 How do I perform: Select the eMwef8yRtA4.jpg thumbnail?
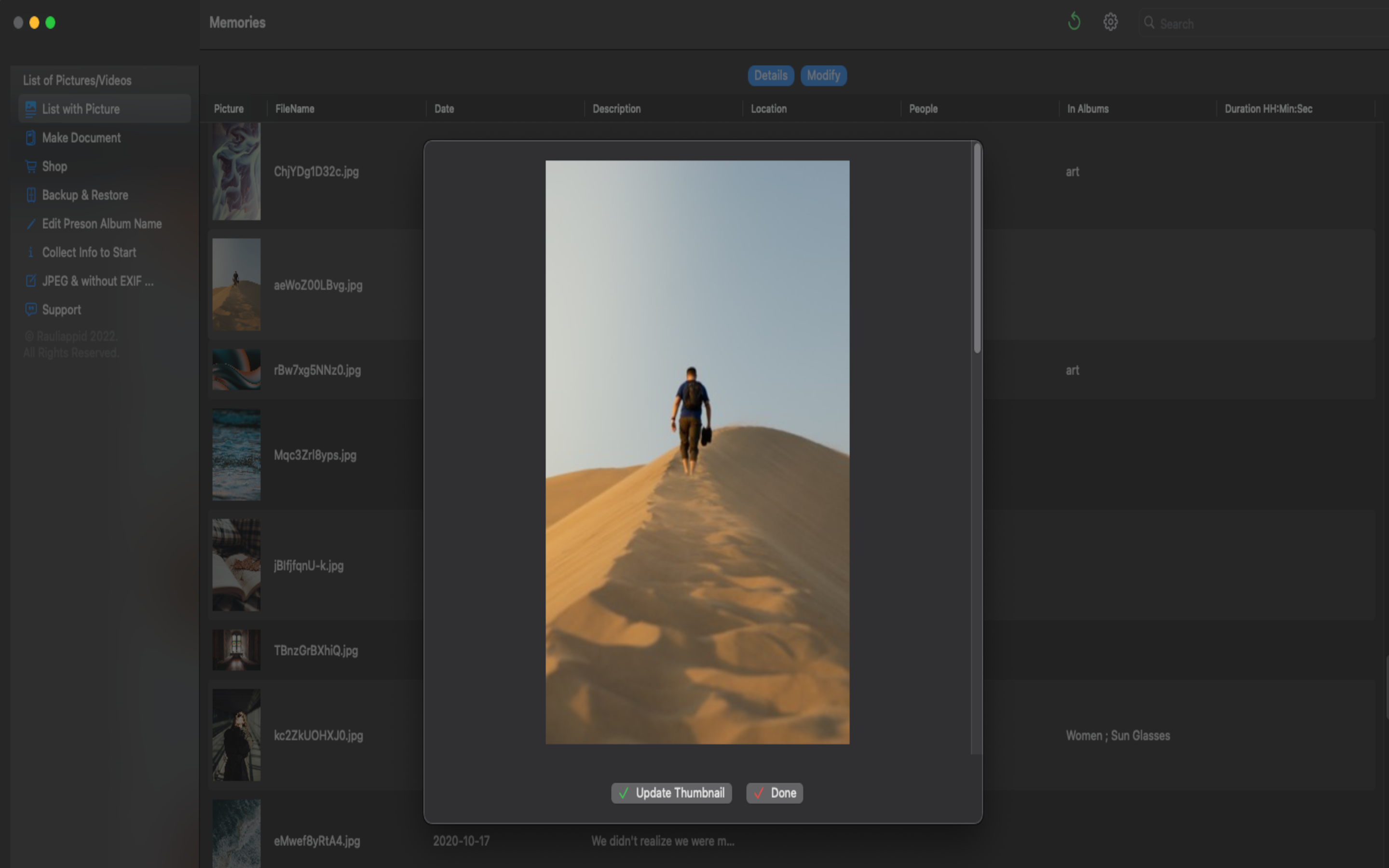pos(236,834)
